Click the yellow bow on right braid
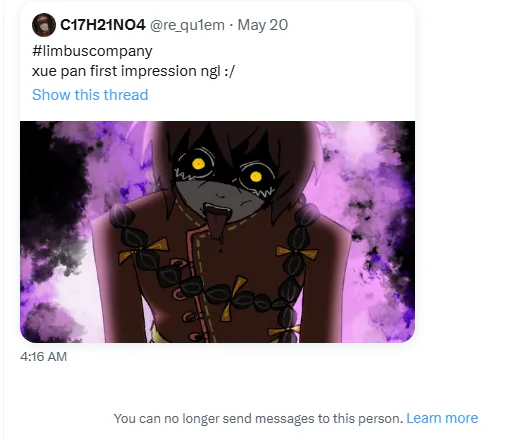Viewport: 517px width, 441px height. (x=297, y=252)
